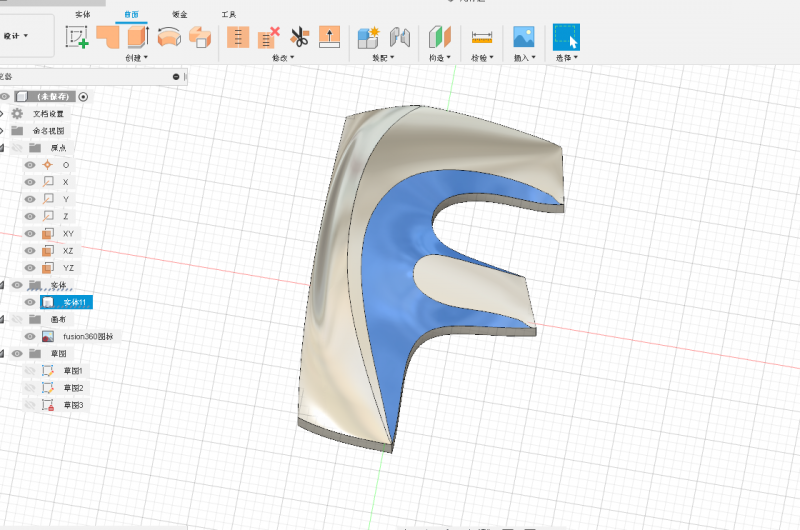Click the XY plane icon

click(47, 234)
